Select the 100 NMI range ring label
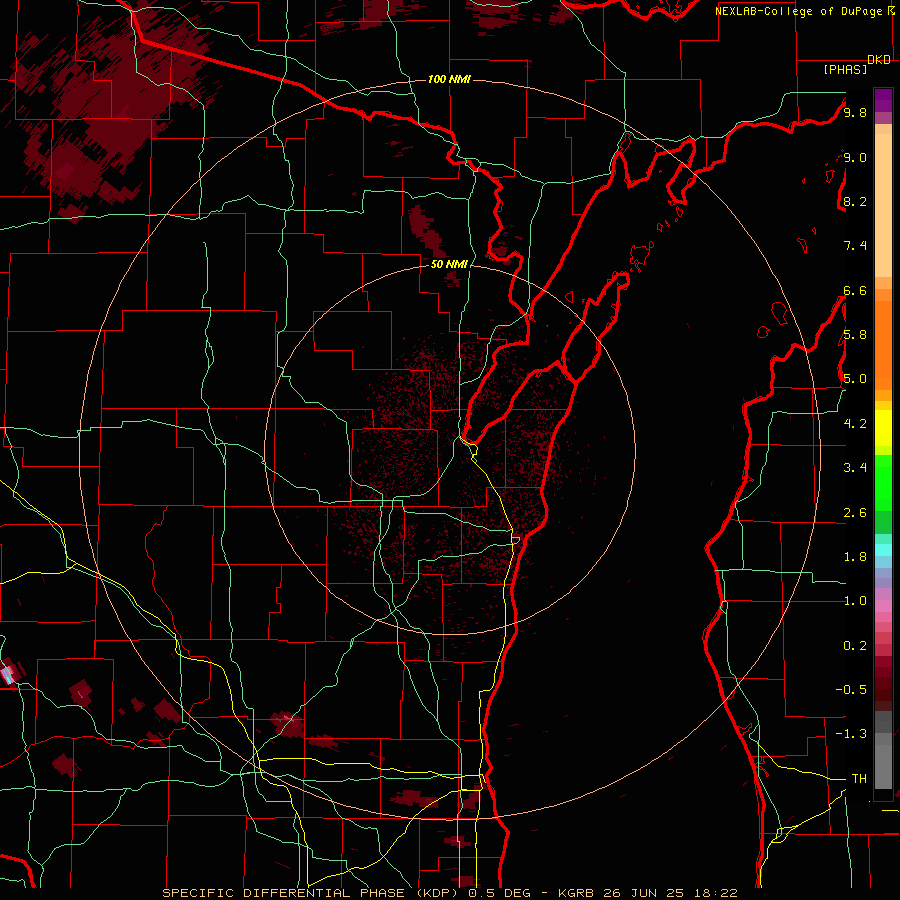900x900 pixels. pos(449,79)
